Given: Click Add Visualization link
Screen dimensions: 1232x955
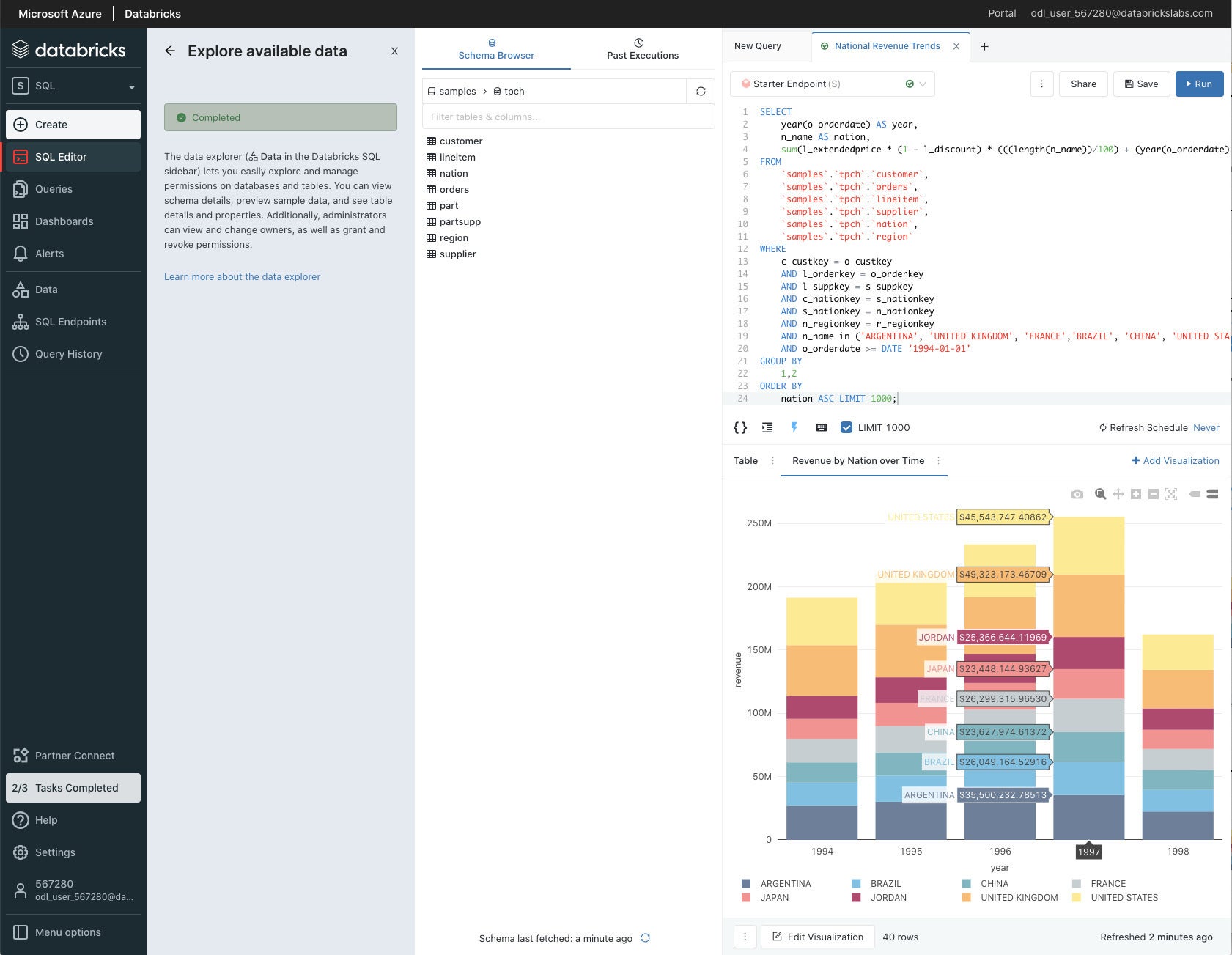Looking at the screenshot, I should [x=1175, y=460].
